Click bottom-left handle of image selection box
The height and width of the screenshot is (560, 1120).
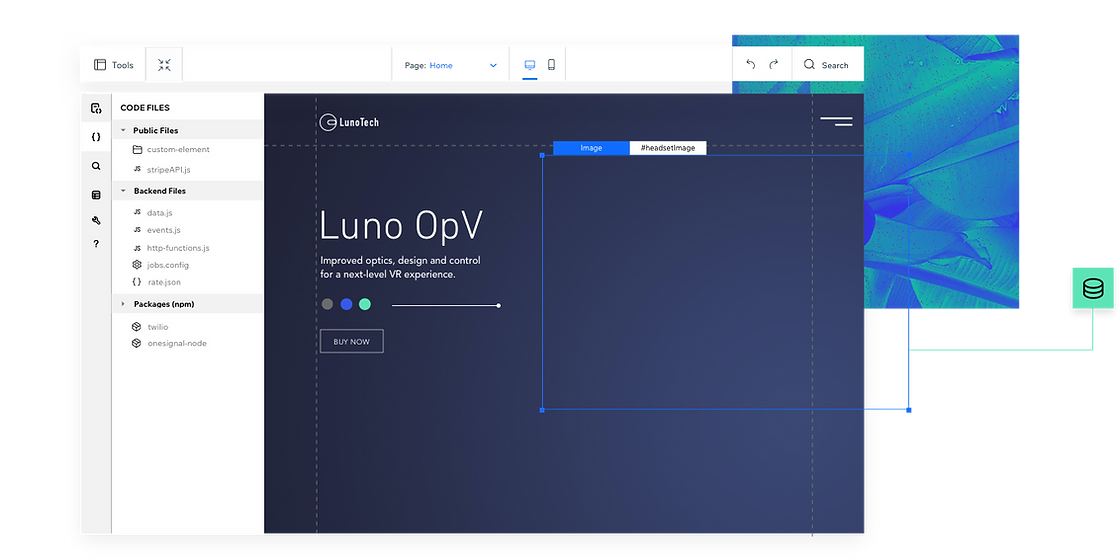[542, 410]
